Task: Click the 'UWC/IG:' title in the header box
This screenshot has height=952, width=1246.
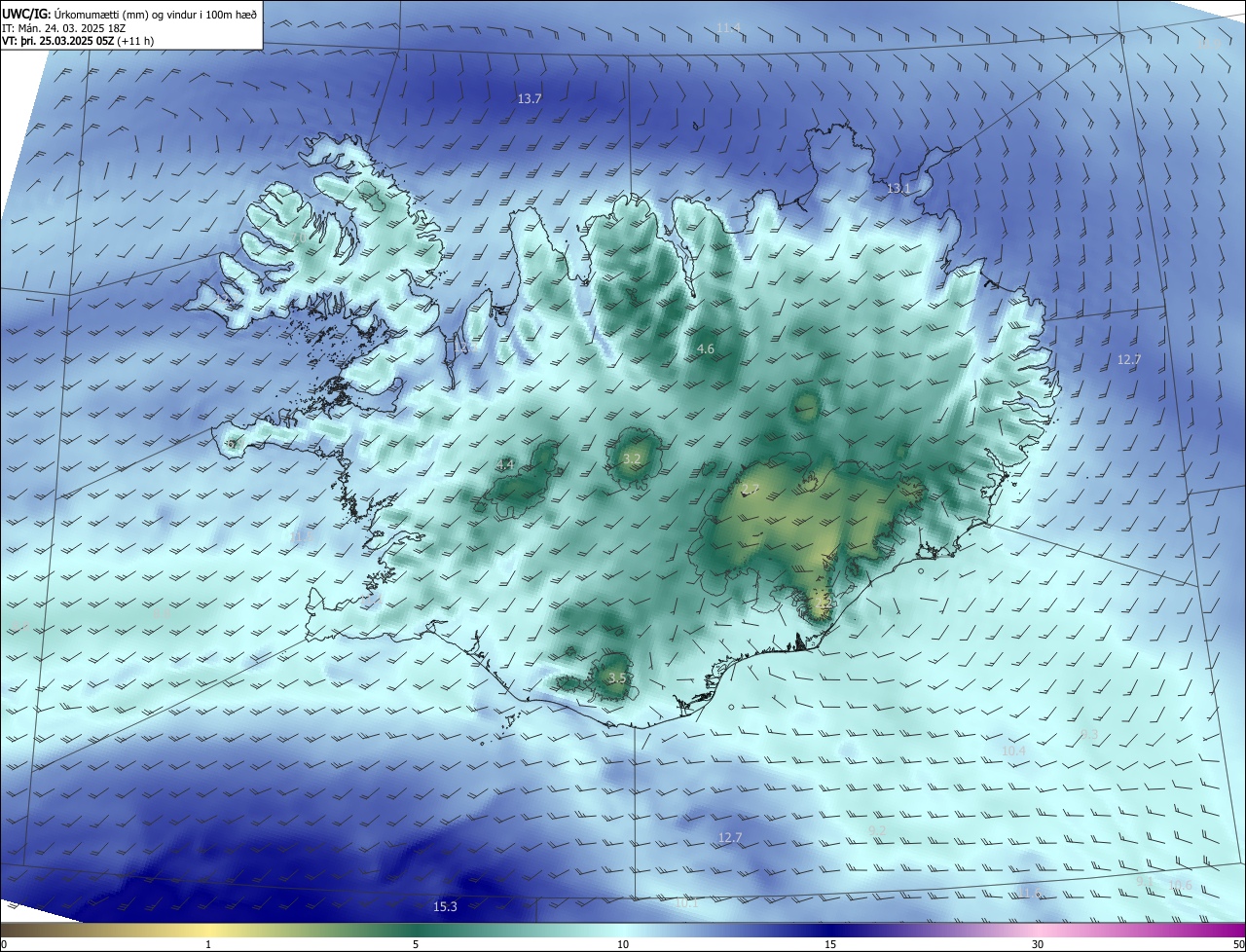Action: pyautogui.click(x=25, y=15)
